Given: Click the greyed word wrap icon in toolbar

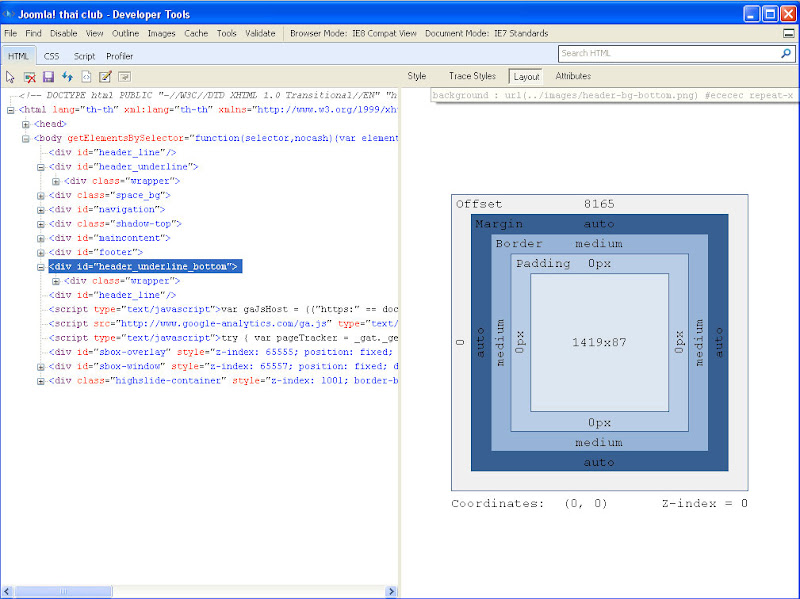Looking at the screenshot, I should point(124,77).
